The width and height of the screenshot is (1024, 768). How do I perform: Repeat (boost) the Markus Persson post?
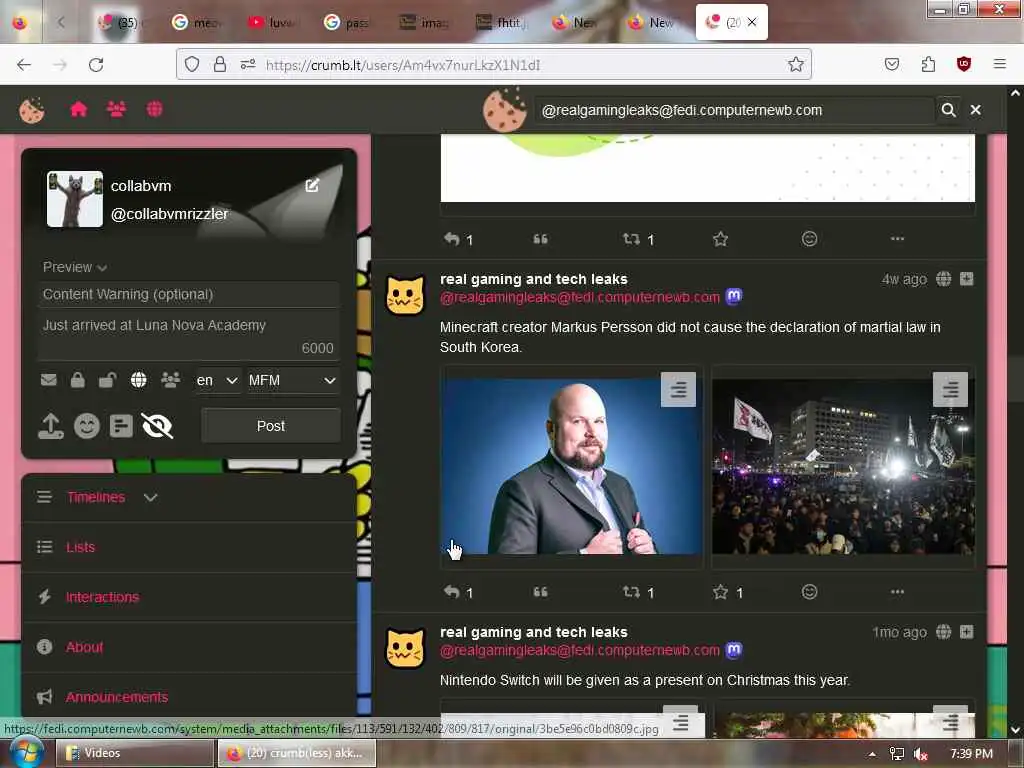pyautogui.click(x=631, y=592)
